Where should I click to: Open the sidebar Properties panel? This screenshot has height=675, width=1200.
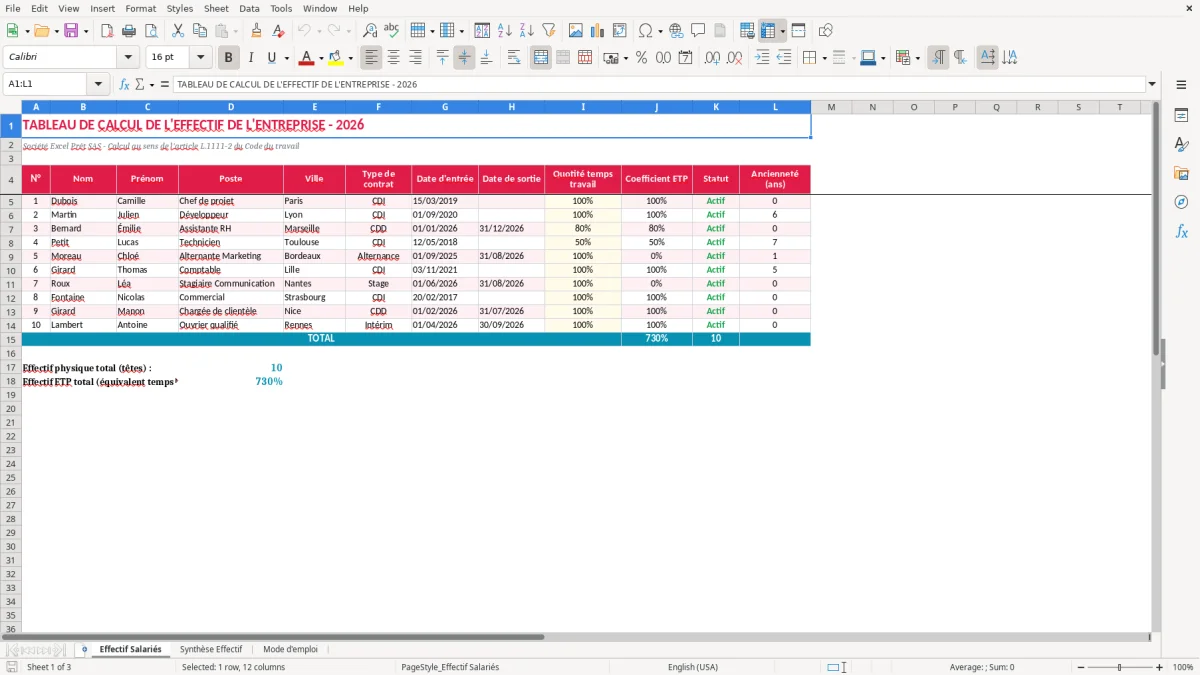coord(1181,116)
